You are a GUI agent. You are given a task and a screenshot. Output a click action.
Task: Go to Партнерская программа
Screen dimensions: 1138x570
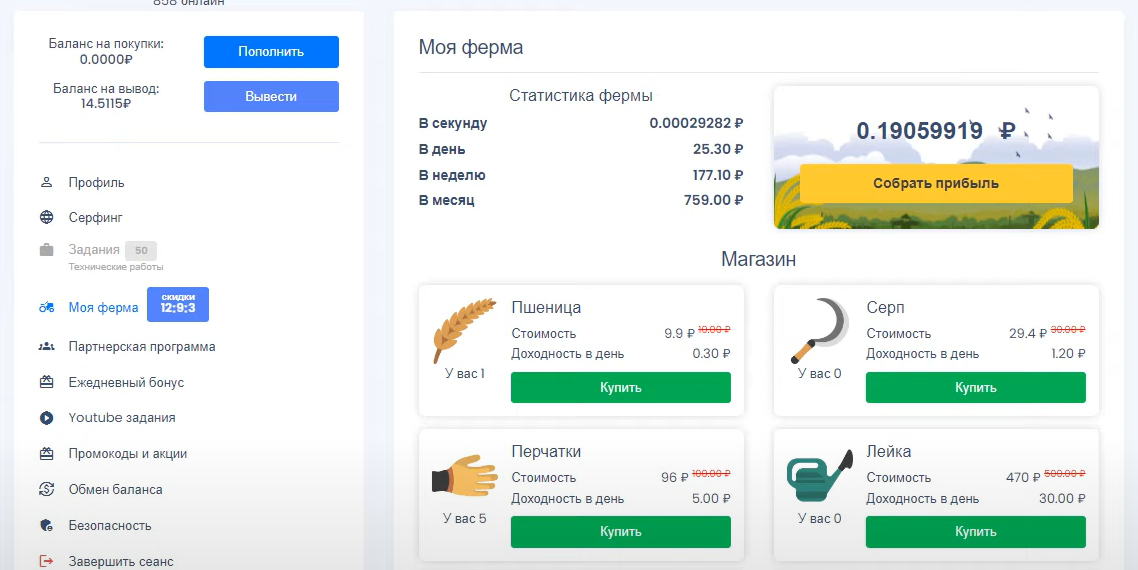coord(142,346)
